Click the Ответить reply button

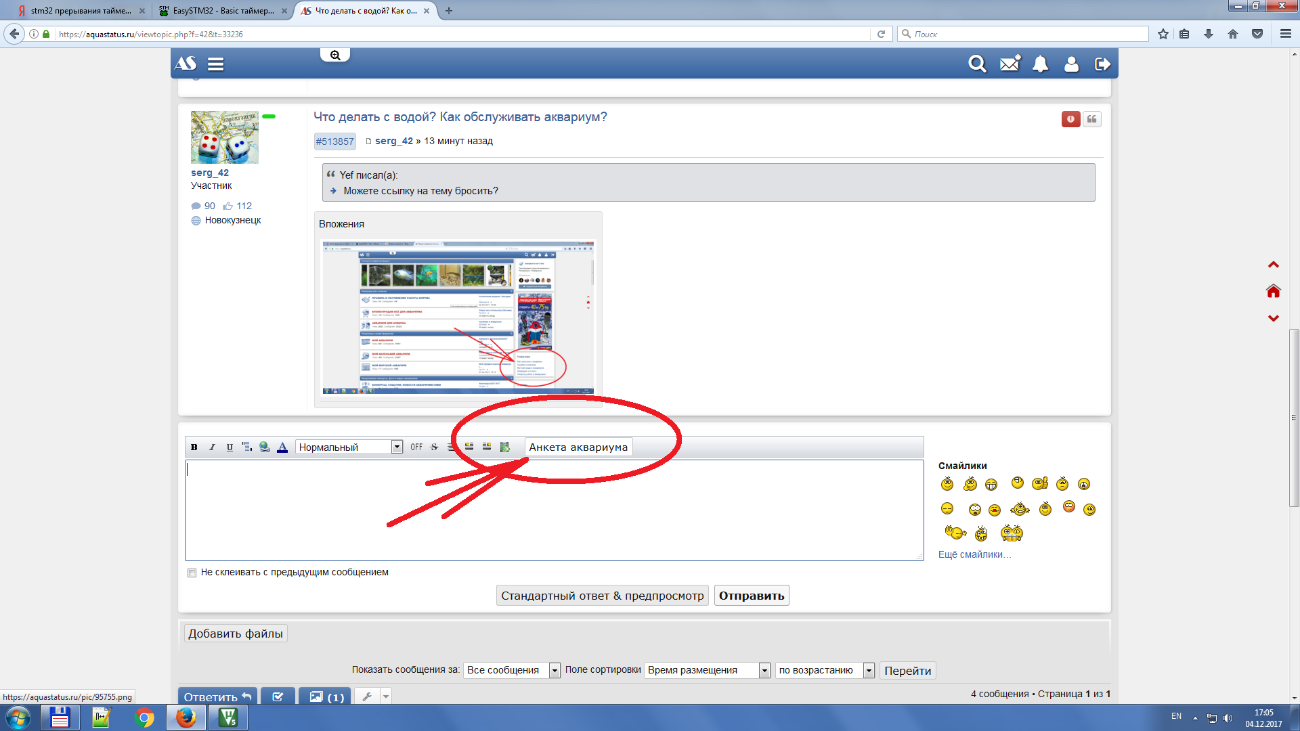217,697
